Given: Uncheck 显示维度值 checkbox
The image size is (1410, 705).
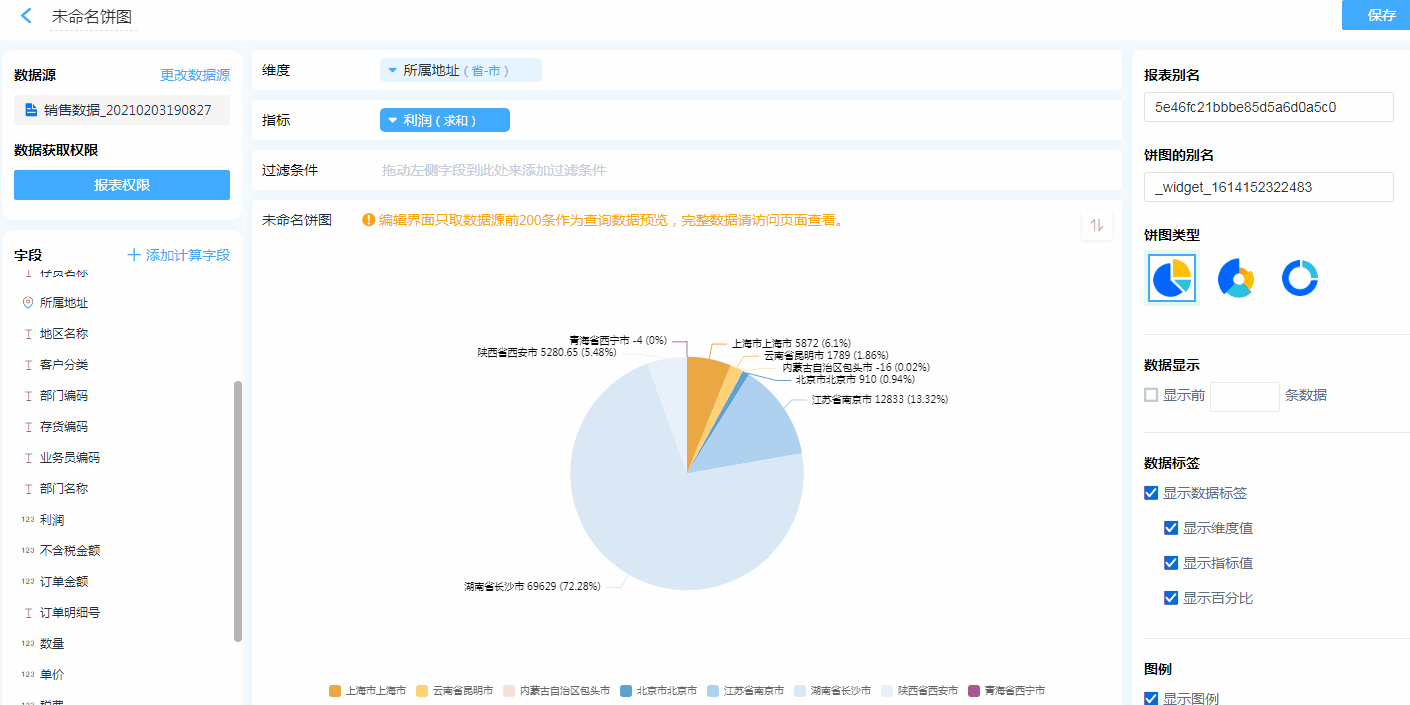Looking at the screenshot, I should pos(1171,528).
